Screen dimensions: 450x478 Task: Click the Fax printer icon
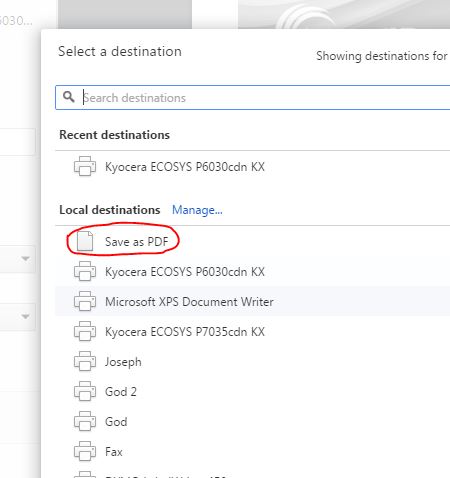(85, 451)
